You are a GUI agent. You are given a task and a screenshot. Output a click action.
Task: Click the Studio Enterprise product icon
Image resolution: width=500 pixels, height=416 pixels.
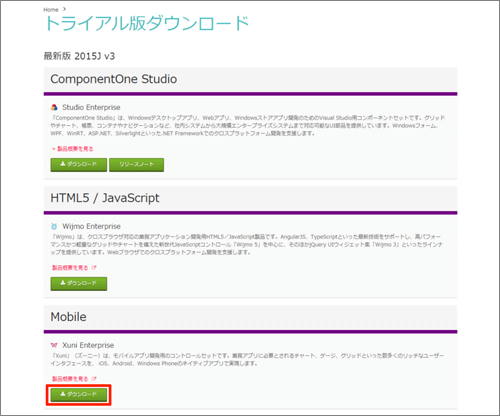54,107
